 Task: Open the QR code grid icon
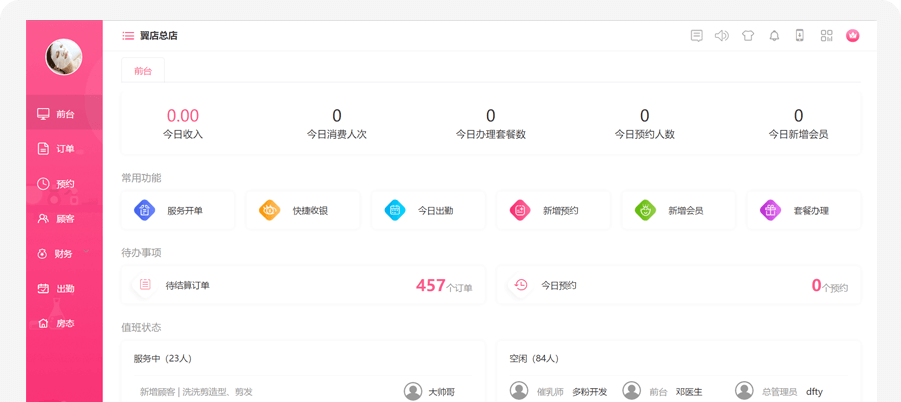[826, 36]
